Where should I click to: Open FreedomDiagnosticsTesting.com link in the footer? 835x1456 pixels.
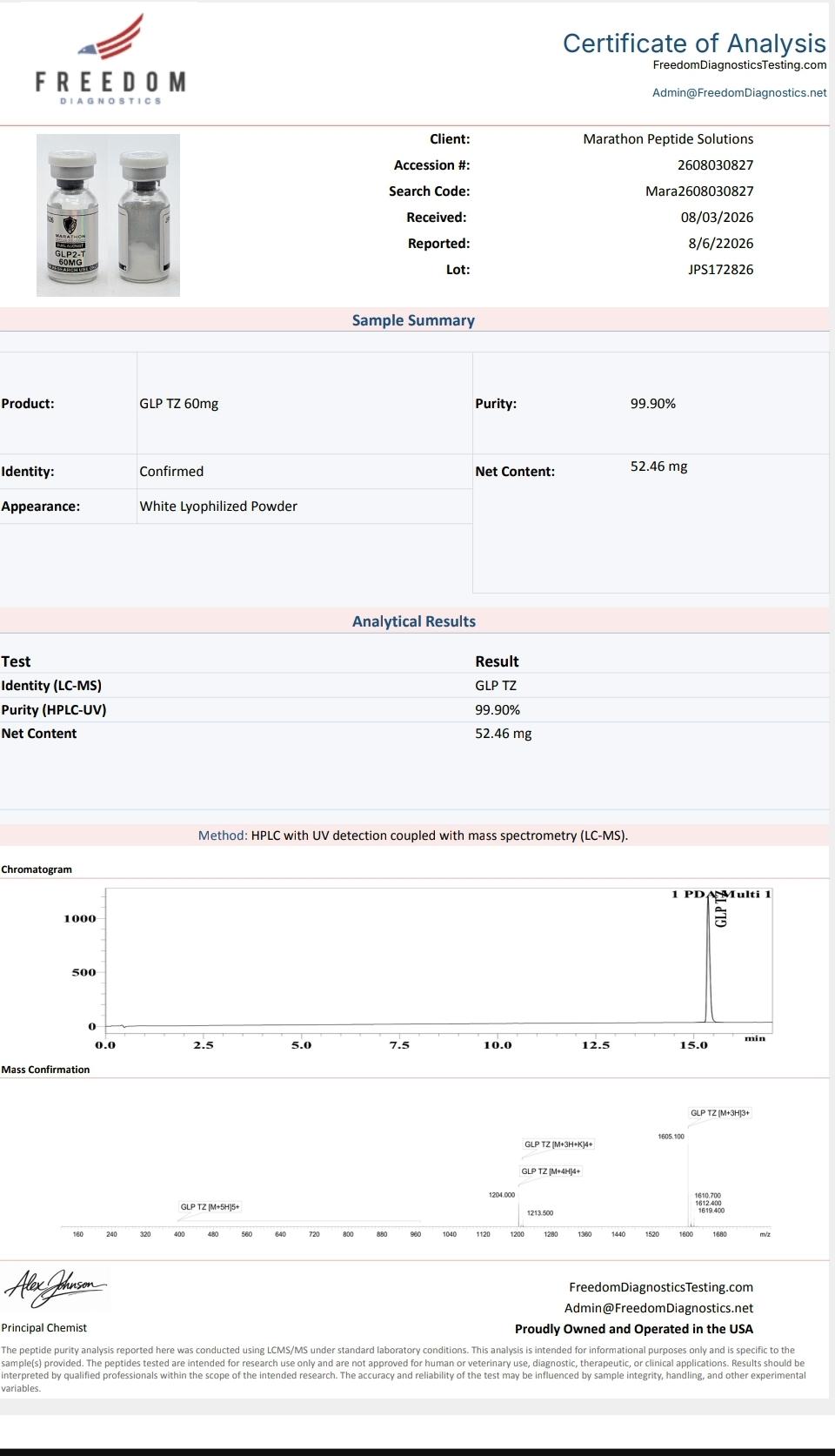(x=661, y=1287)
